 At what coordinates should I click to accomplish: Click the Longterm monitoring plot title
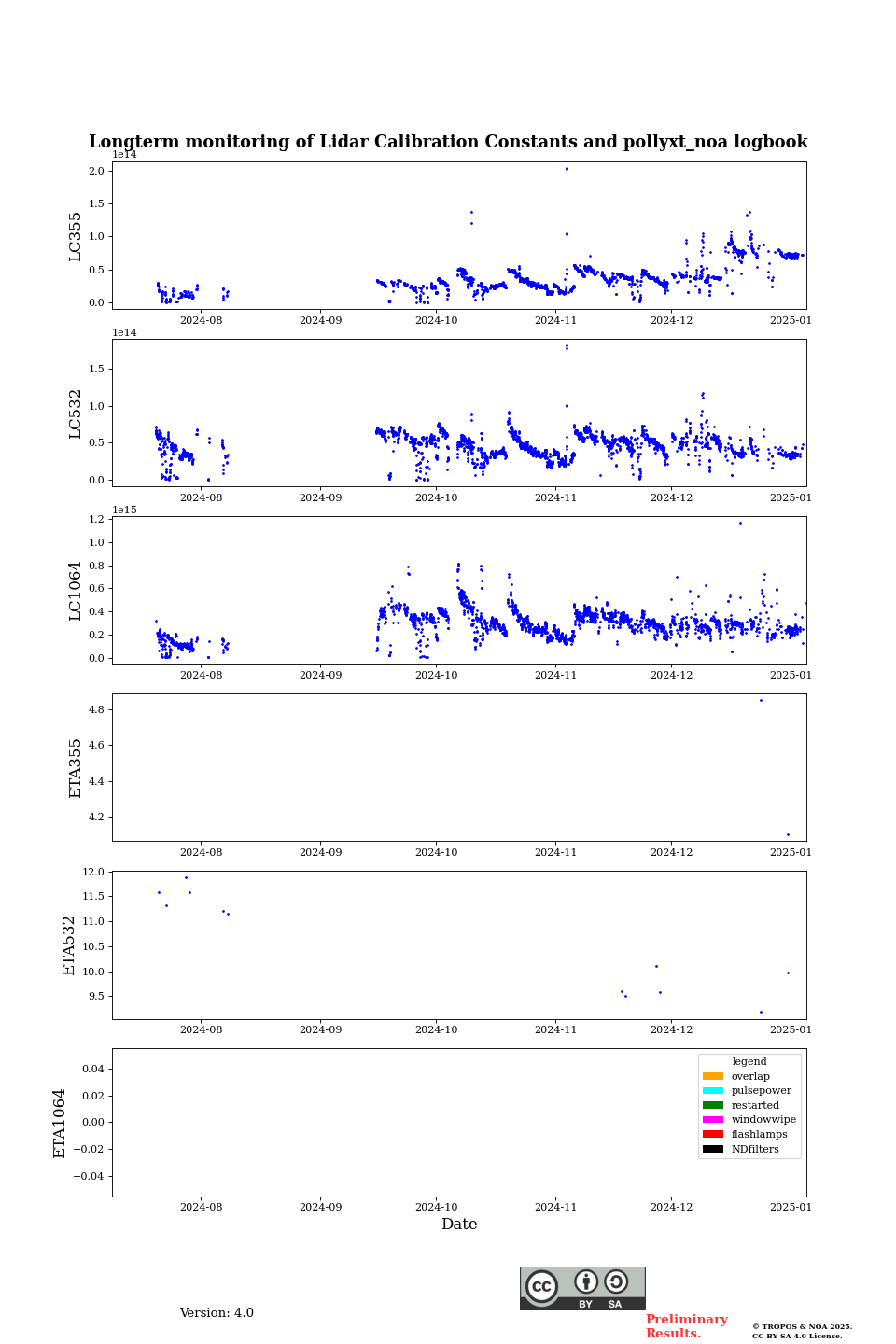point(448,142)
